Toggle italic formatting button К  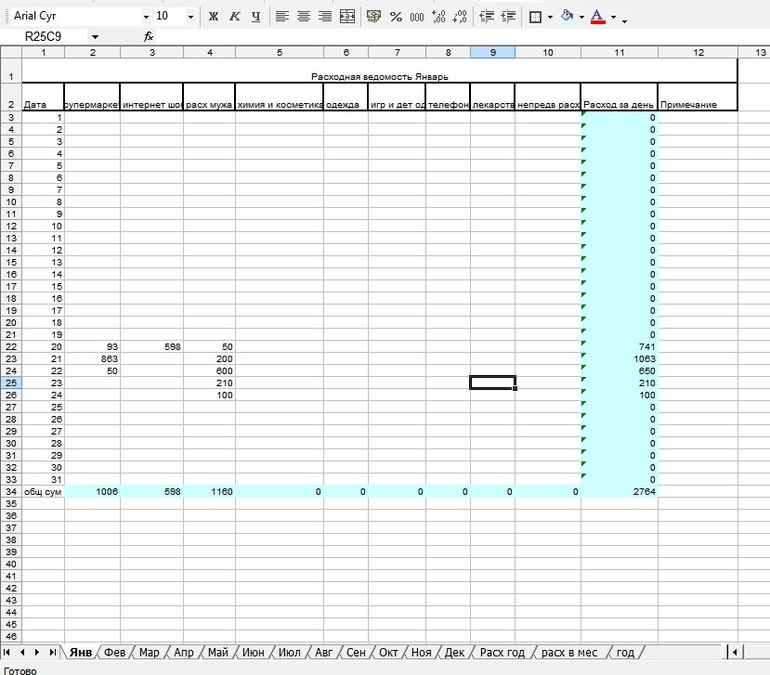(x=235, y=17)
